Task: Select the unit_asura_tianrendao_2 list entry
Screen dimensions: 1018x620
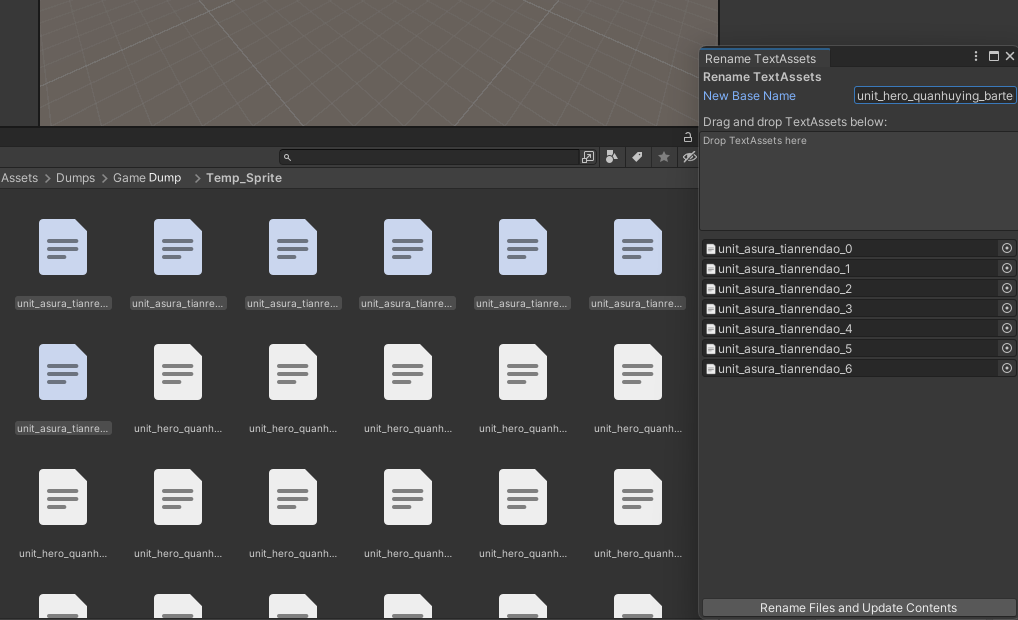Action: pos(784,289)
